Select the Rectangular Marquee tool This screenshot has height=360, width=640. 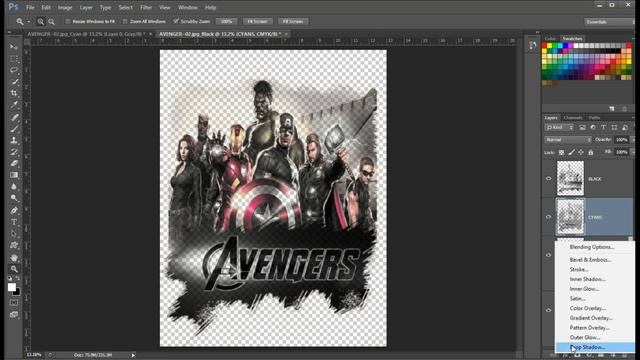pos(14,58)
